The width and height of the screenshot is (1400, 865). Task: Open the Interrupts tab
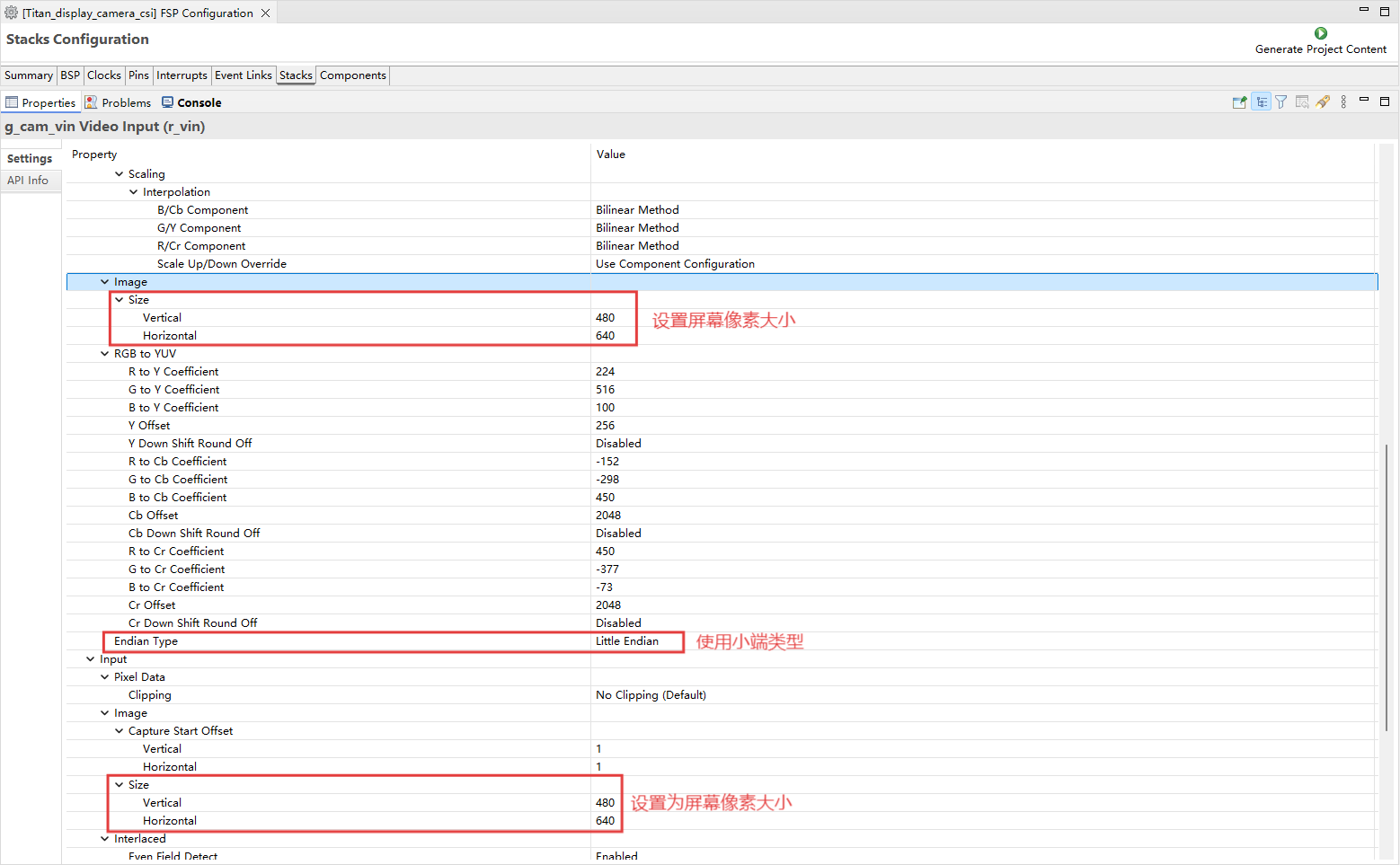[182, 75]
